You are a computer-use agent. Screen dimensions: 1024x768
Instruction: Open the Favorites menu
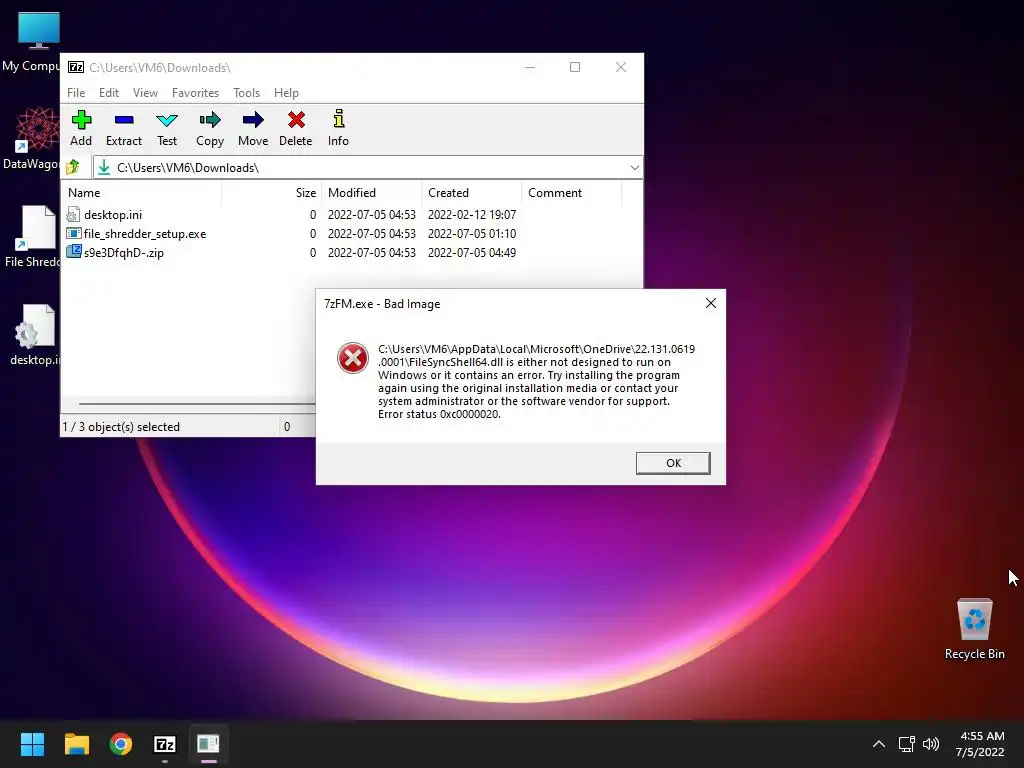coord(195,93)
